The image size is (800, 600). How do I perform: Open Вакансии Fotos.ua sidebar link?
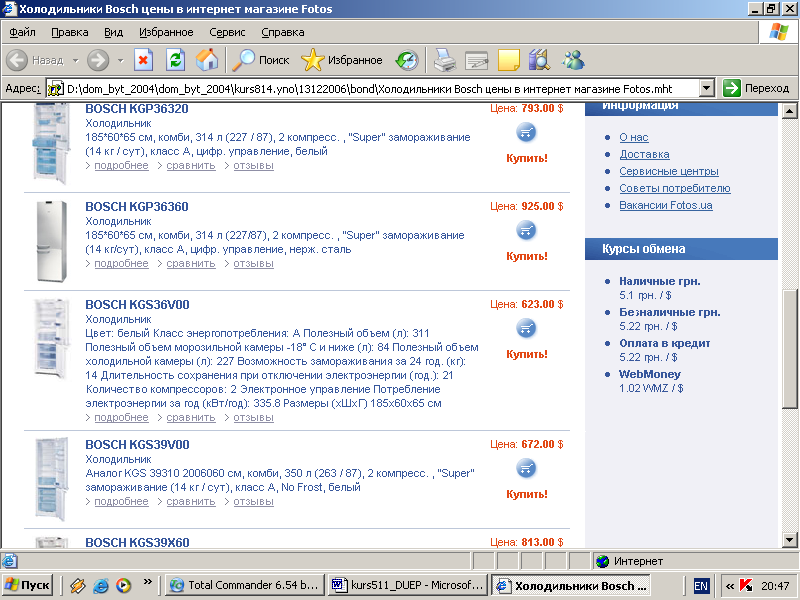pos(666,205)
